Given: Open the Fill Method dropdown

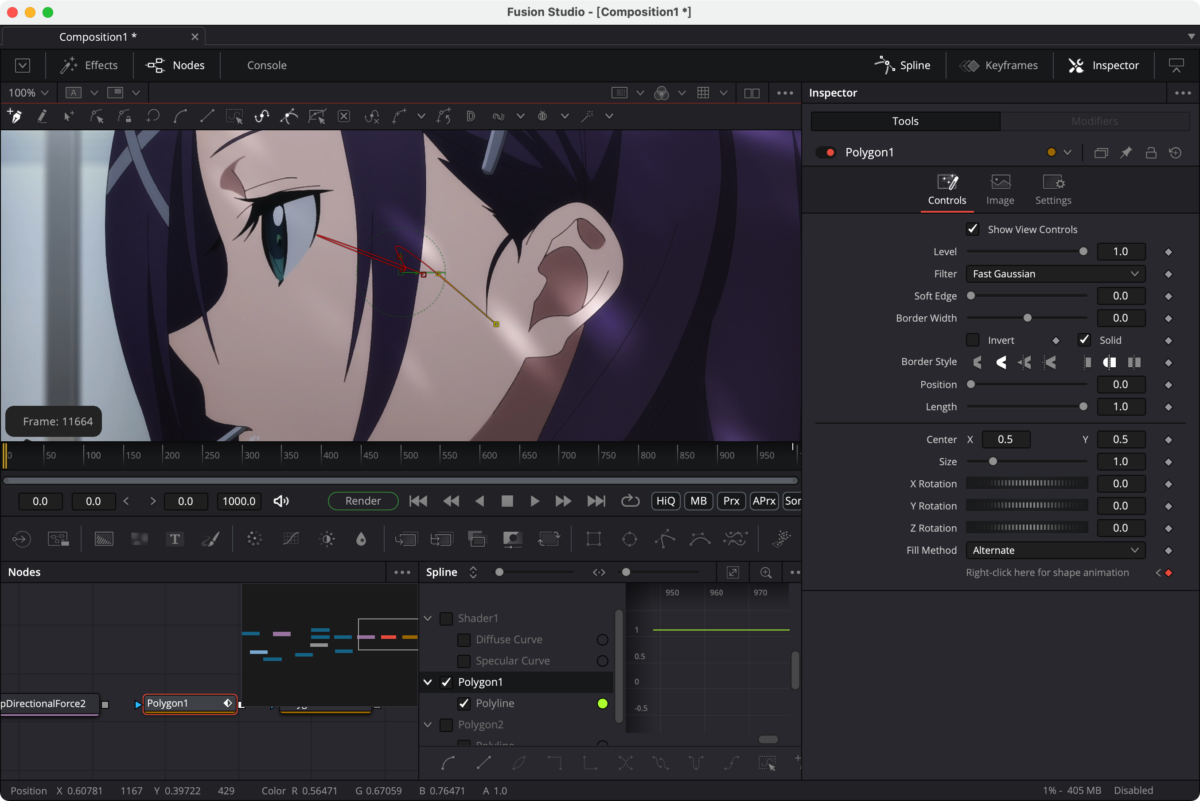Looking at the screenshot, I should (1055, 550).
